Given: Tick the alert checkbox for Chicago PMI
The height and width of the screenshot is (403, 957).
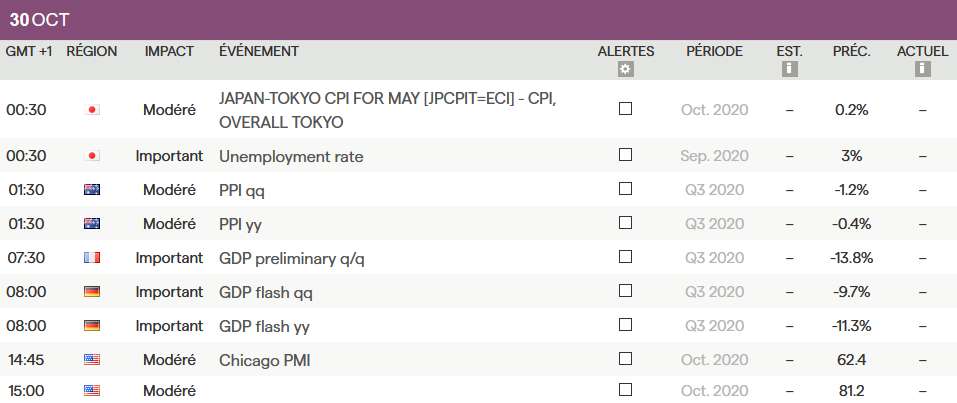Looking at the screenshot, I should coord(626,359).
